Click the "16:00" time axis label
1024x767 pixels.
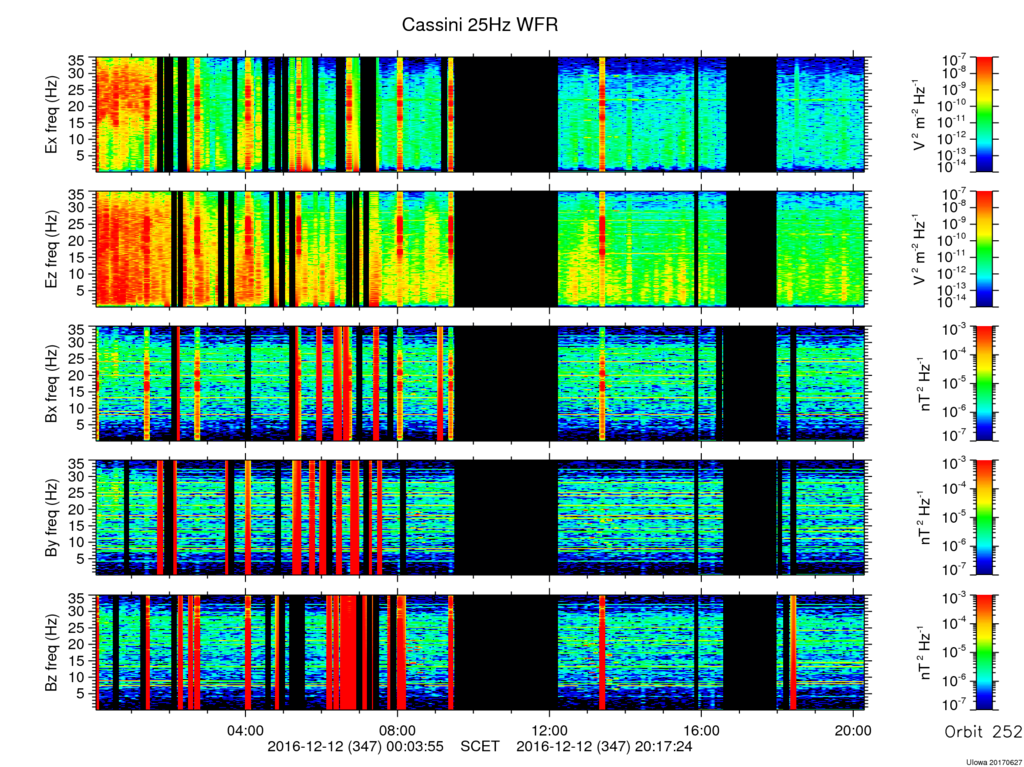pyautogui.click(x=701, y=730)
